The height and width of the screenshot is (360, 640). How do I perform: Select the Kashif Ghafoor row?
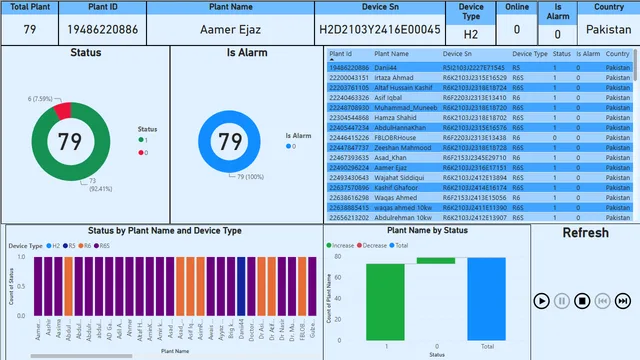pyautogui.click(x=480, y=188)
